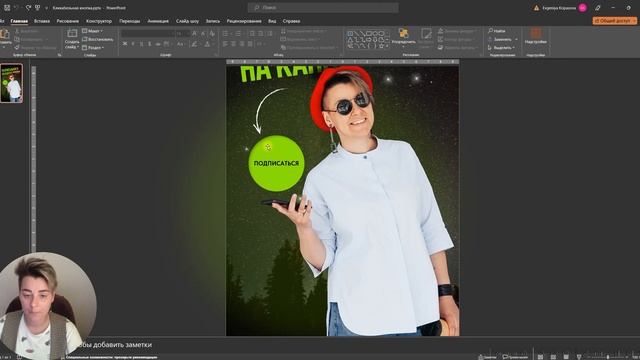The width and height of the screenshot is (640, 360).
Task: Switch to the Вставка tab
Action: pos(42,21)
